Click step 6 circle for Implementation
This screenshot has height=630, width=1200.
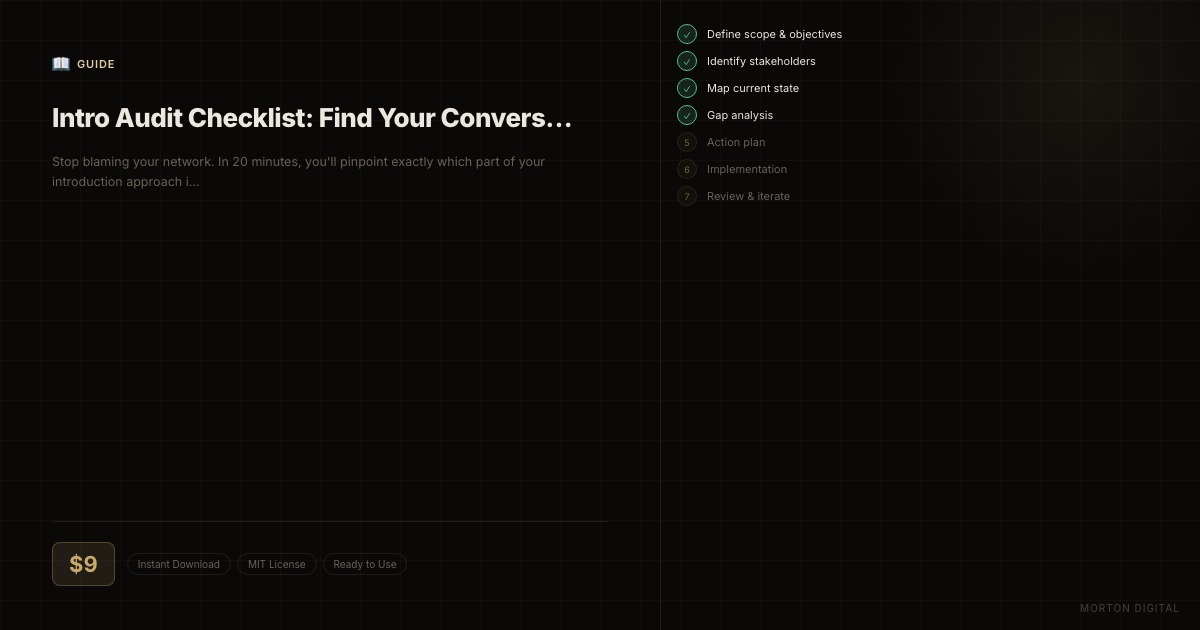point(687,169)
